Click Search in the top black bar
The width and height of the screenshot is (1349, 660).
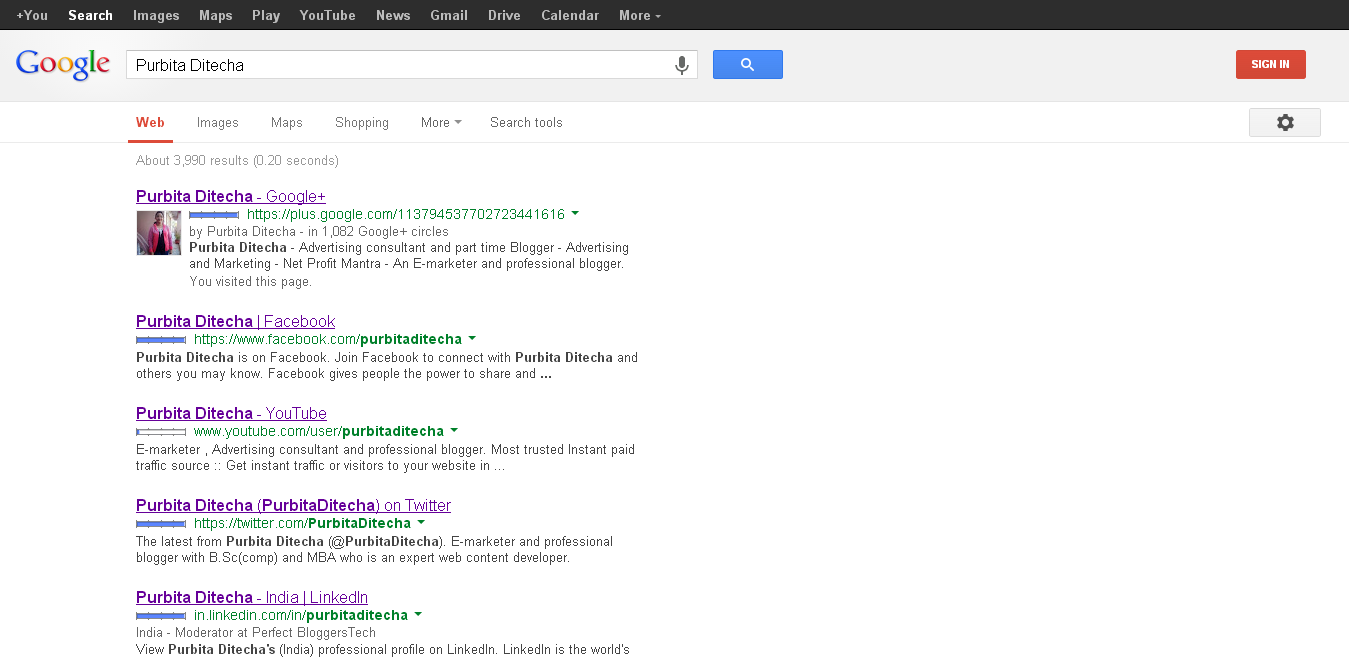click(90, 15)
